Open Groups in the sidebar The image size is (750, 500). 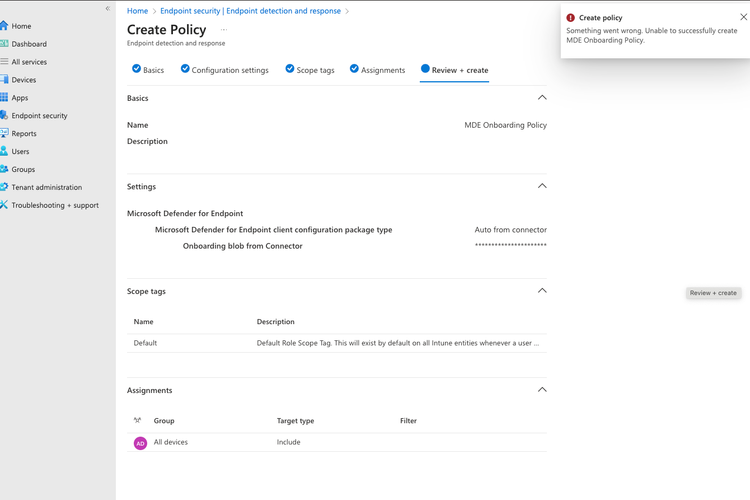pos(23,169)
